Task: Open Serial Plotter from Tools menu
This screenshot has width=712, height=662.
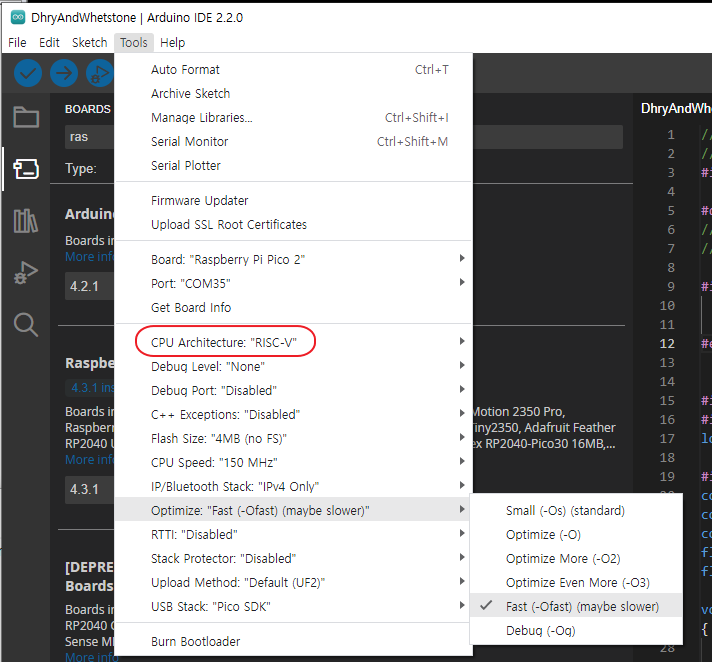Action: click(x=293, y=166)
